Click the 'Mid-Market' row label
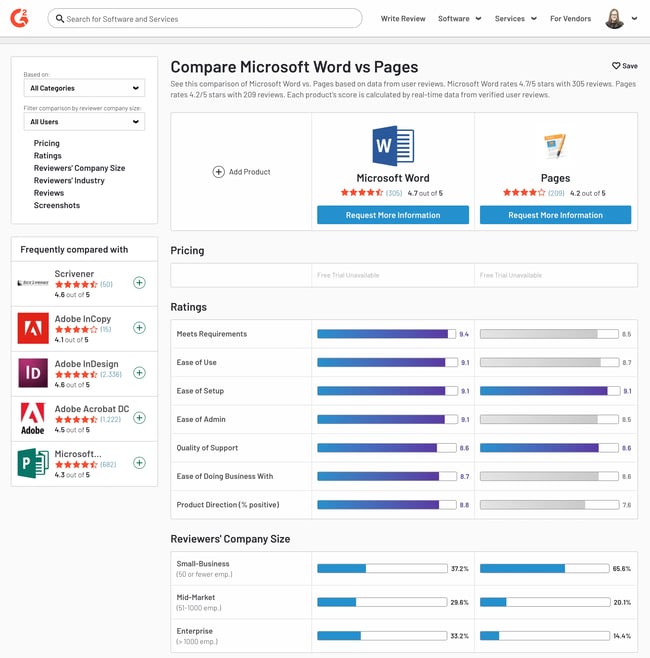The height and width of the screenshot is (658, 650). tap(196, 597)
